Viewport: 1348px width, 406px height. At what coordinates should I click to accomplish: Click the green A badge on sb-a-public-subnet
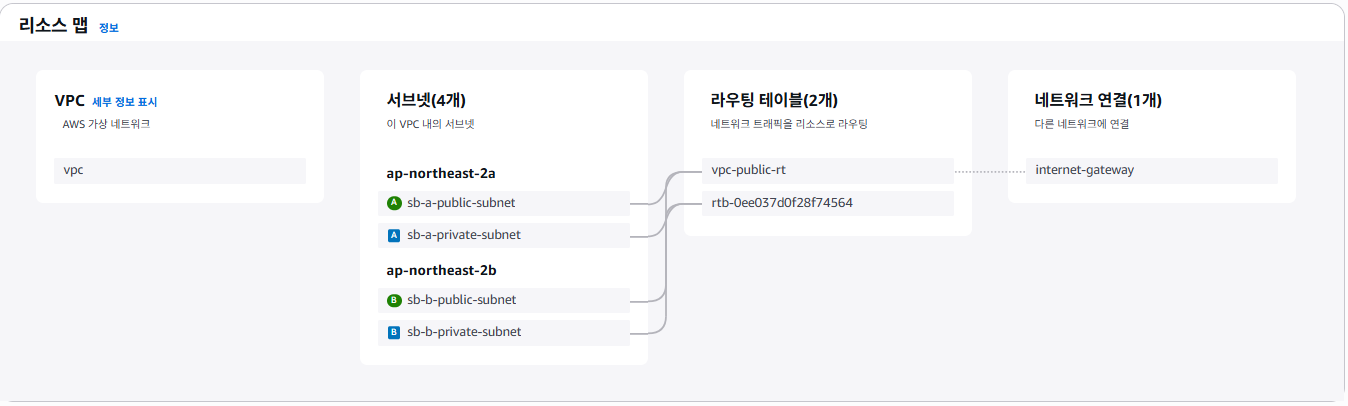click(394, 203)
